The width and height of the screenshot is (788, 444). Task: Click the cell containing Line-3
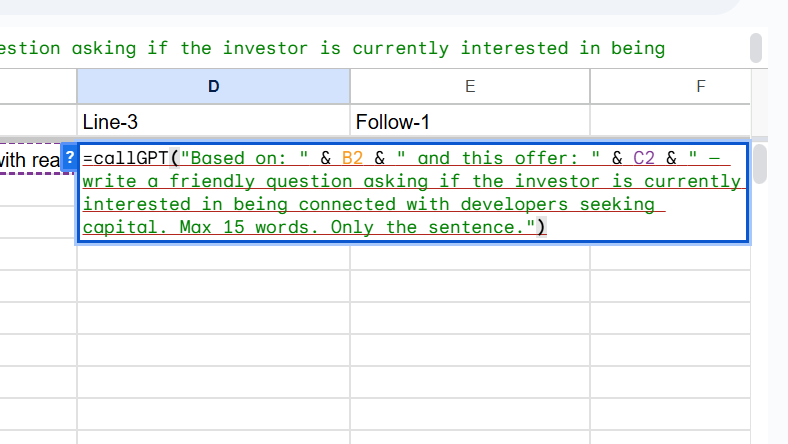tap(213, 122)
